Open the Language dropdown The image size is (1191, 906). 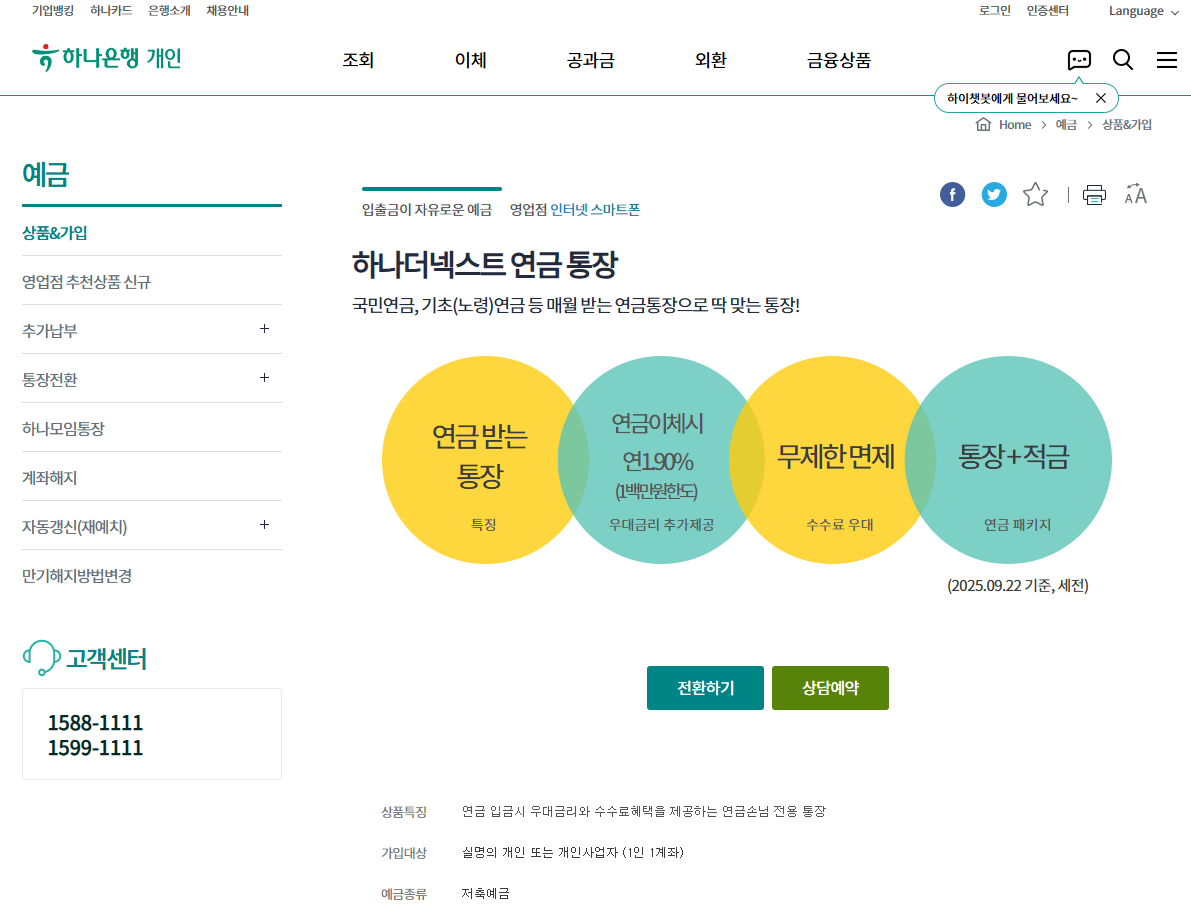1143,11
